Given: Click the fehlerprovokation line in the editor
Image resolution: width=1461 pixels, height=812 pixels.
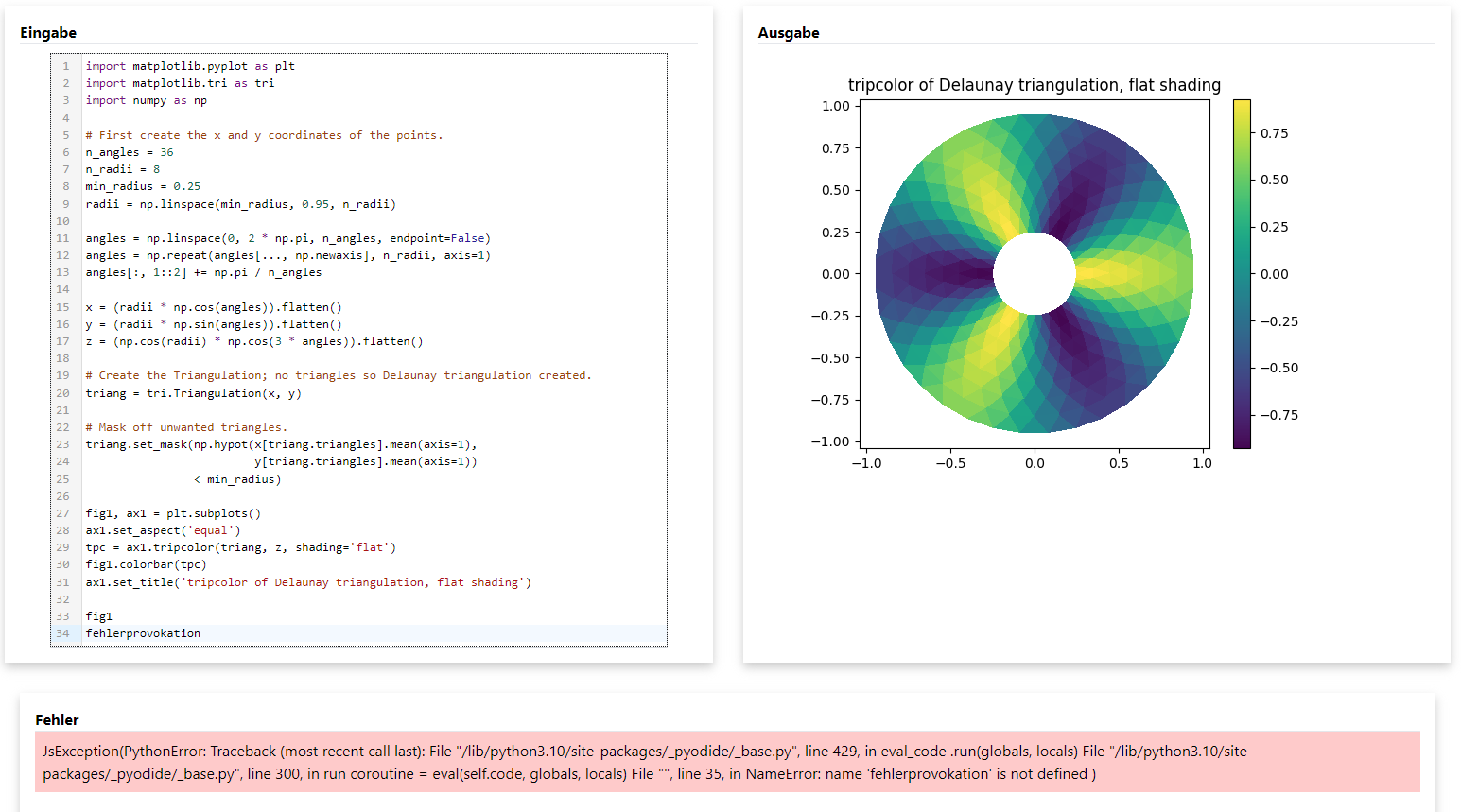Looking at the screenshot, I should coord(143,633).
